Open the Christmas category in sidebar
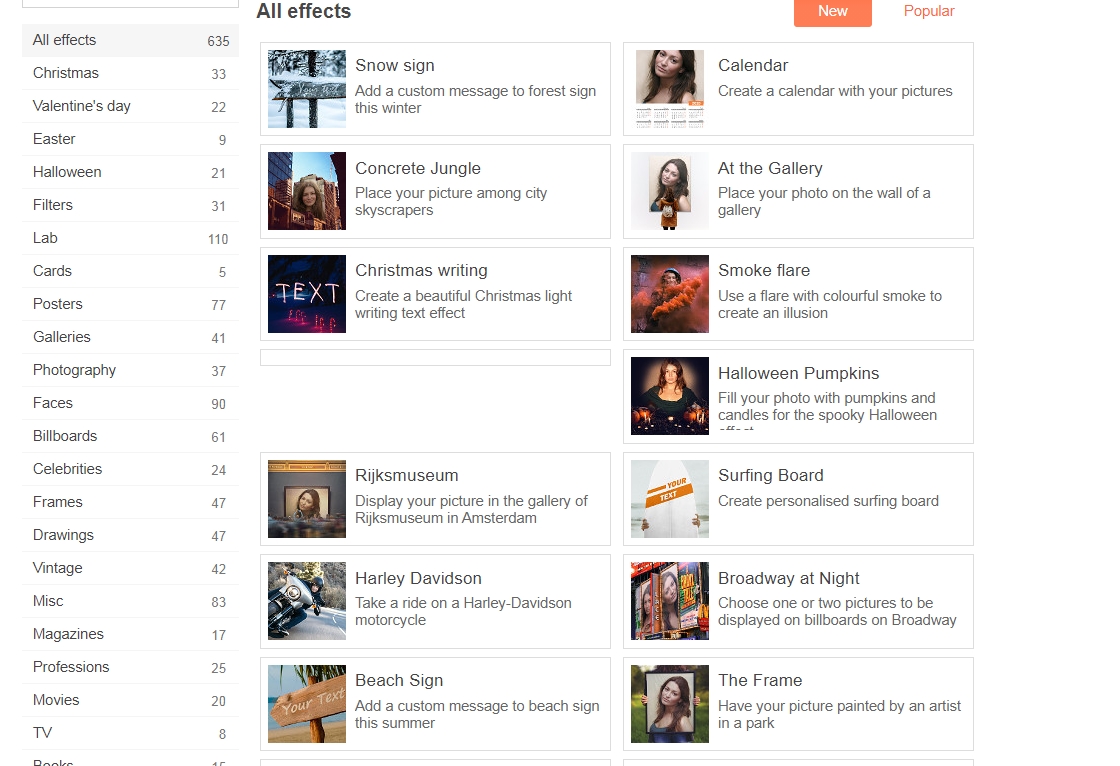The image size is (1120, 766). coord(66,73)
